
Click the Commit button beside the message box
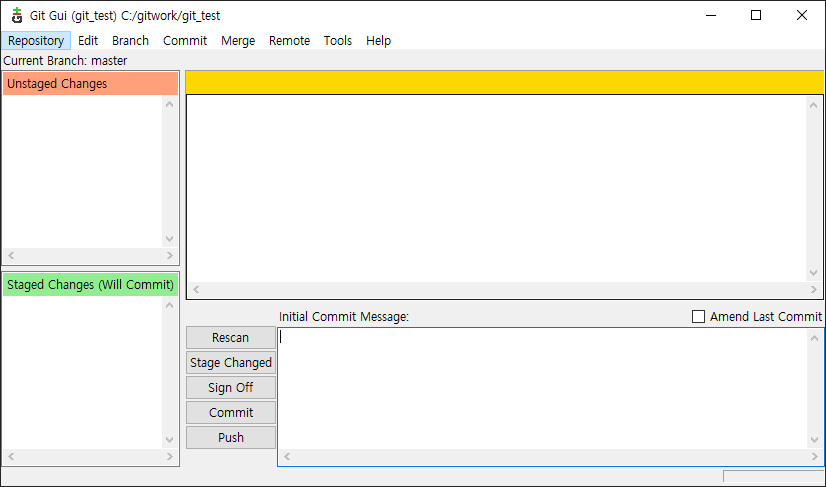(x=231, y=413)
